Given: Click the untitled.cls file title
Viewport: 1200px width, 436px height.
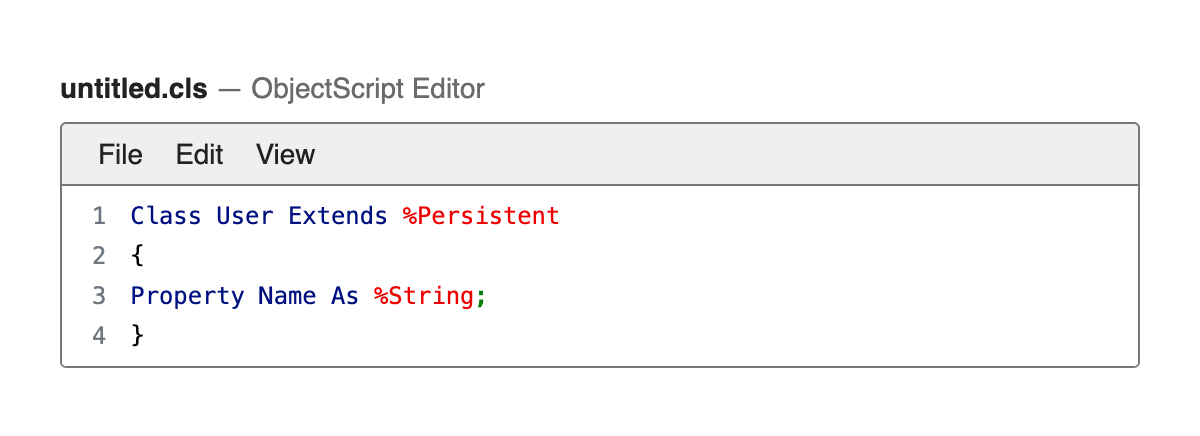Looking at the screenshot, I should tap(134, 89).
